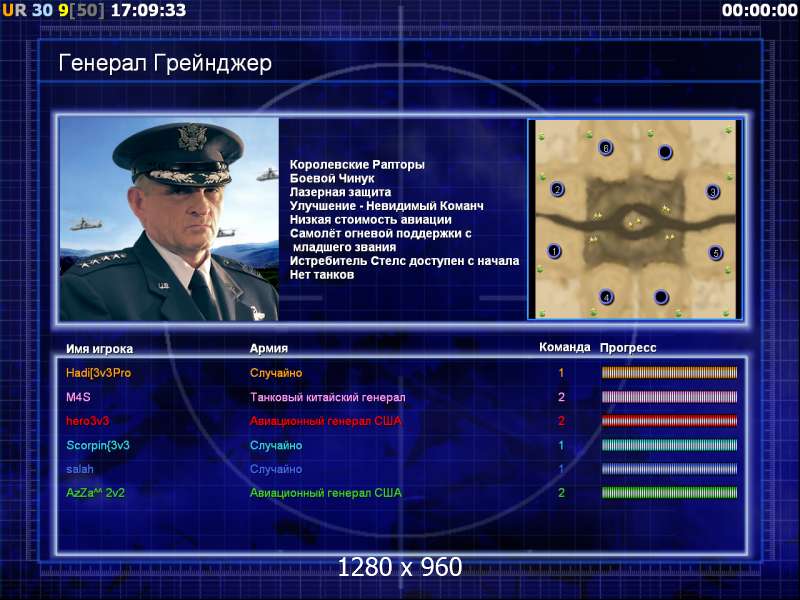Image resolution: width=800 pixels, height=600 pixels.
Task: Click start position marker 6 on the map
Action: click(x=606, y=148)
